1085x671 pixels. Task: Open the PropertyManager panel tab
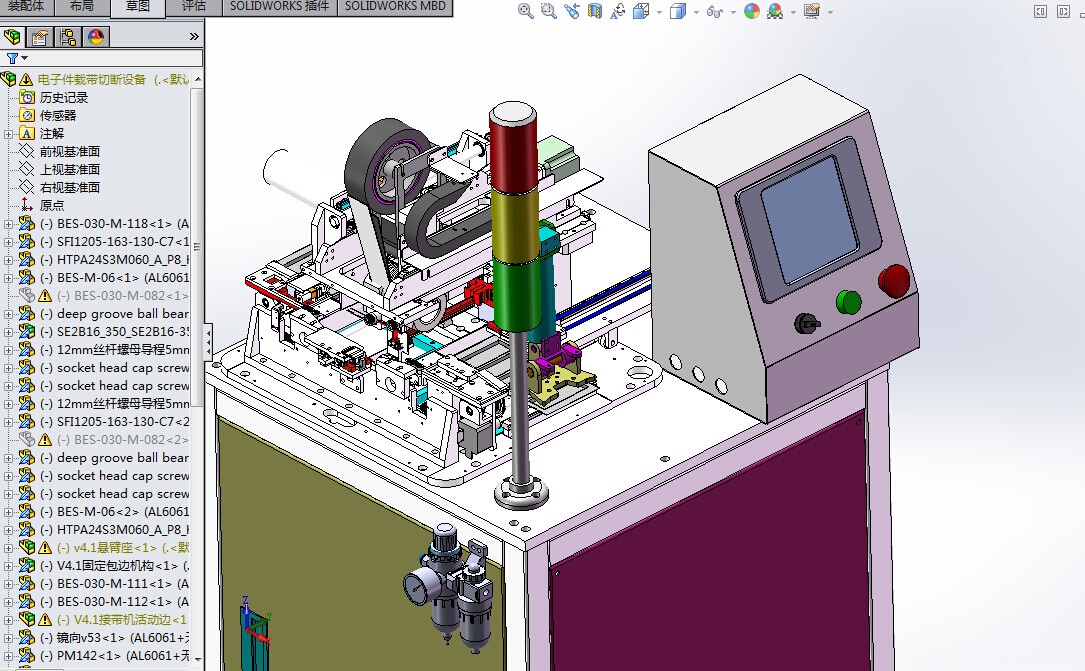click(x=40, y=37)
